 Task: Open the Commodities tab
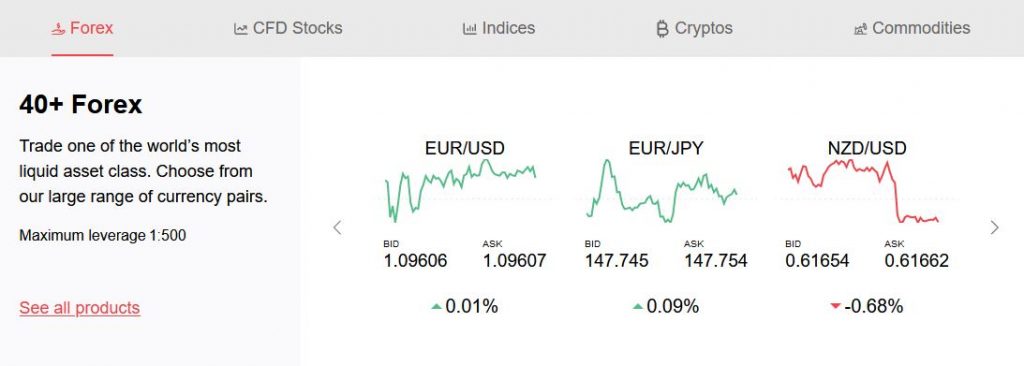pyautogui.click(x=912, y=29)
